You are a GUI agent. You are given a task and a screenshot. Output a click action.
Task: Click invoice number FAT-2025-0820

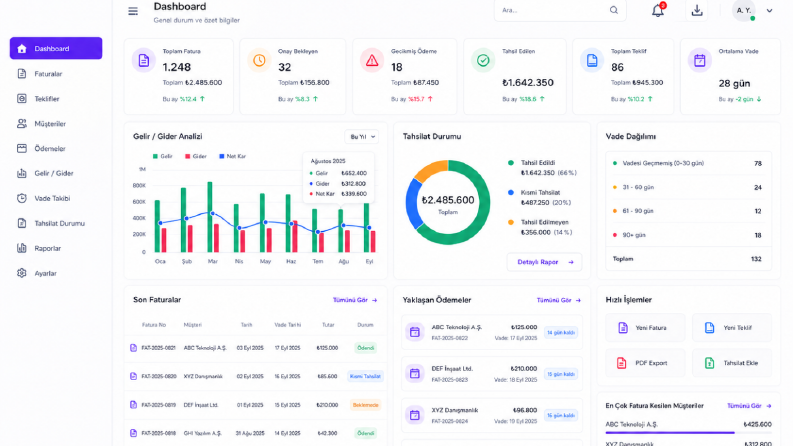pyautogui.click(x=159, y=376)
